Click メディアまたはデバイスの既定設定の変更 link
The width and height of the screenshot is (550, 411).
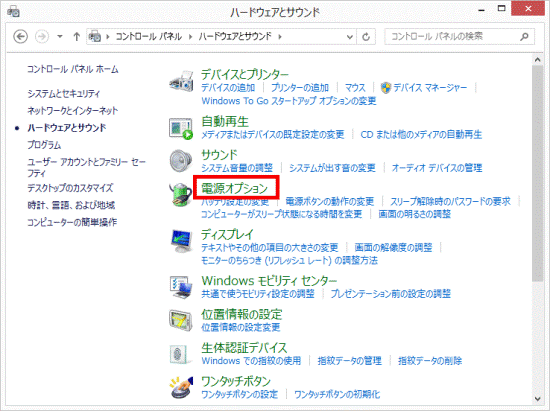(x=273, y=135)
